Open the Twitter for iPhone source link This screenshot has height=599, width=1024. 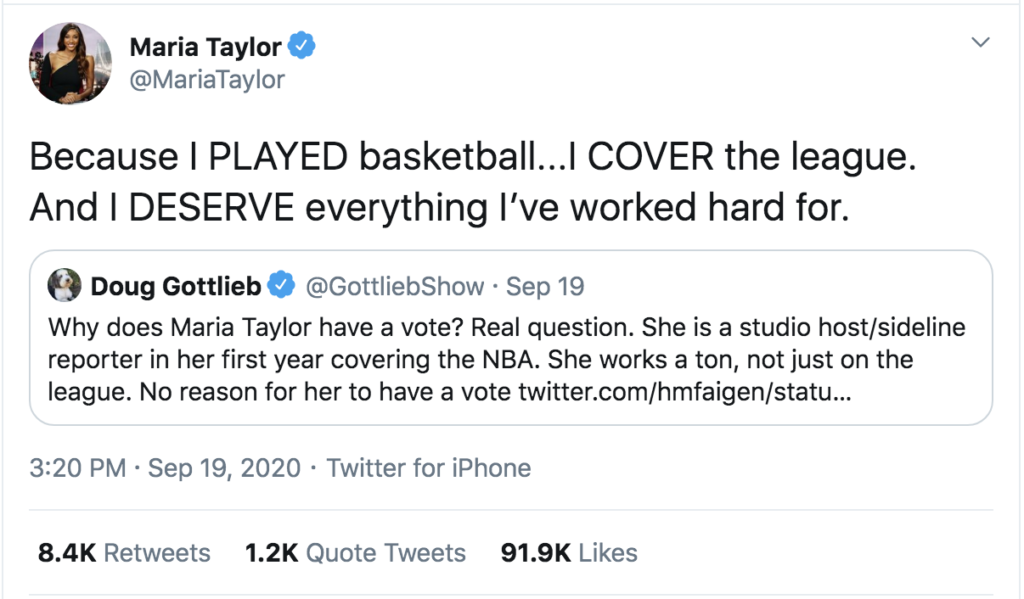point(428,467)
